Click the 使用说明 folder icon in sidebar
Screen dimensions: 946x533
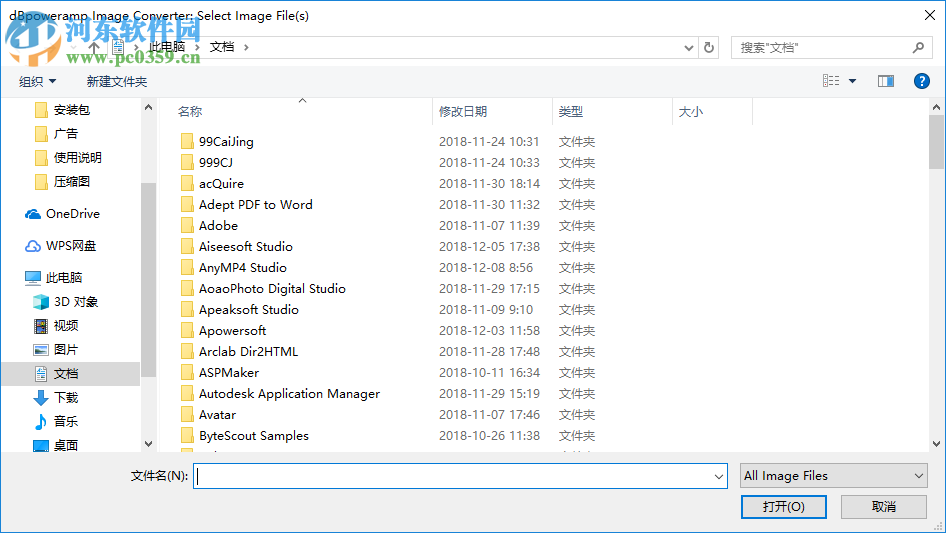(41, 158)
